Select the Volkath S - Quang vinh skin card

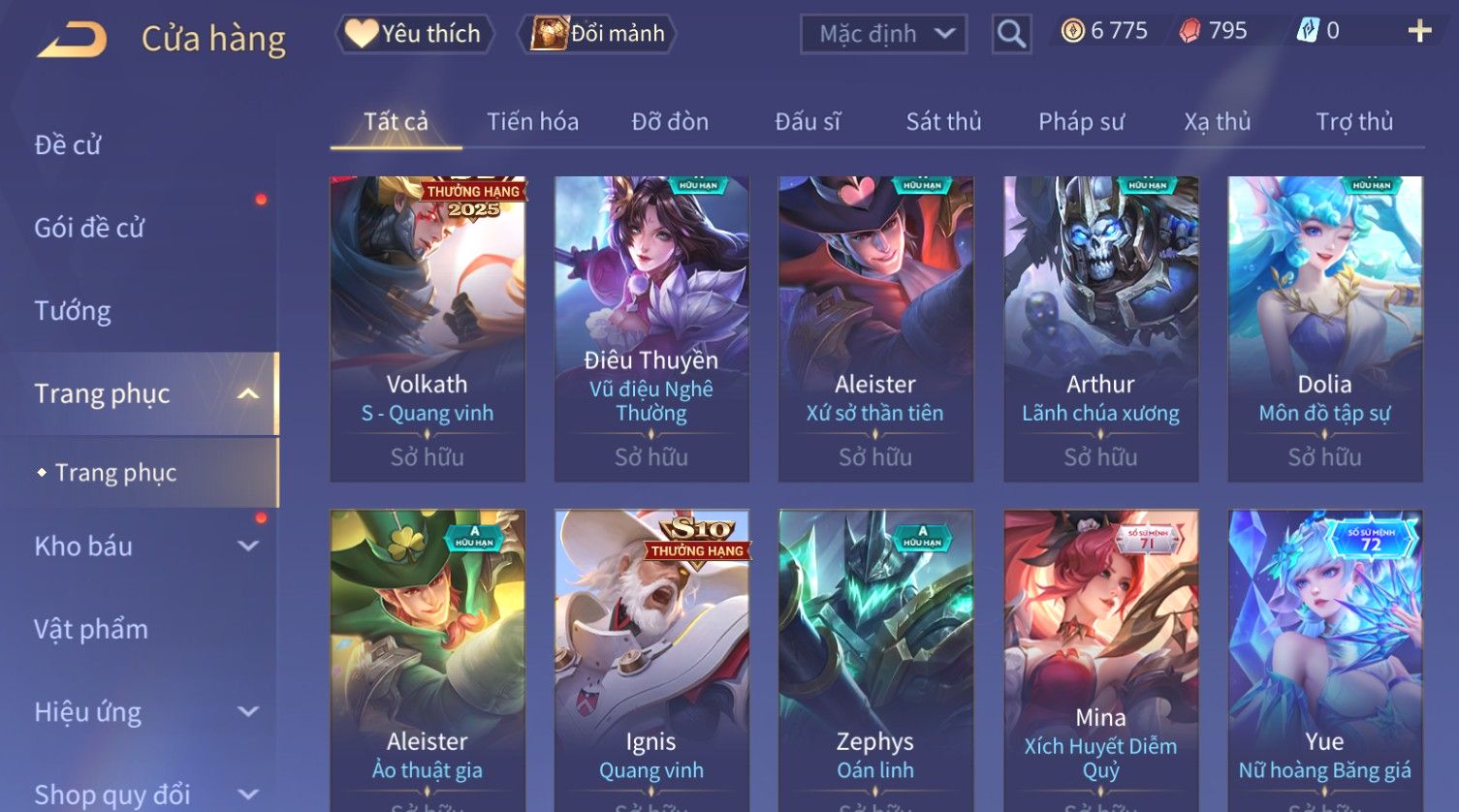428,328
